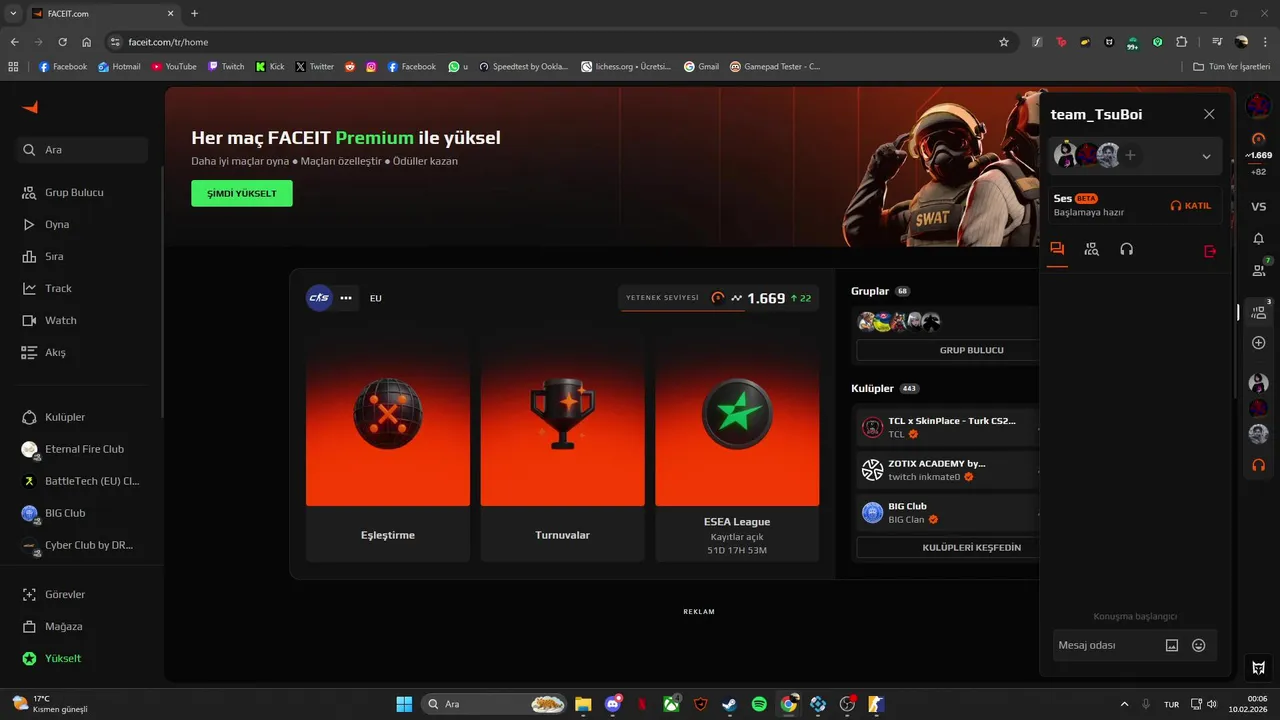Expand the party members dropdown chevron
Screen dimensions: 1280x720
[x=1206, y=156]
